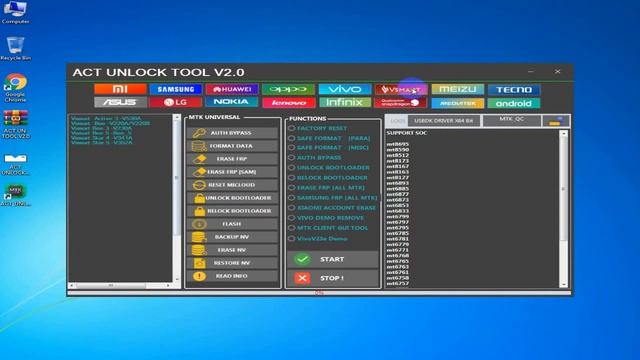The height and width of the screenshot is (360, 640).
Task: Click the Restore NV button
Action: pos(232,263)
